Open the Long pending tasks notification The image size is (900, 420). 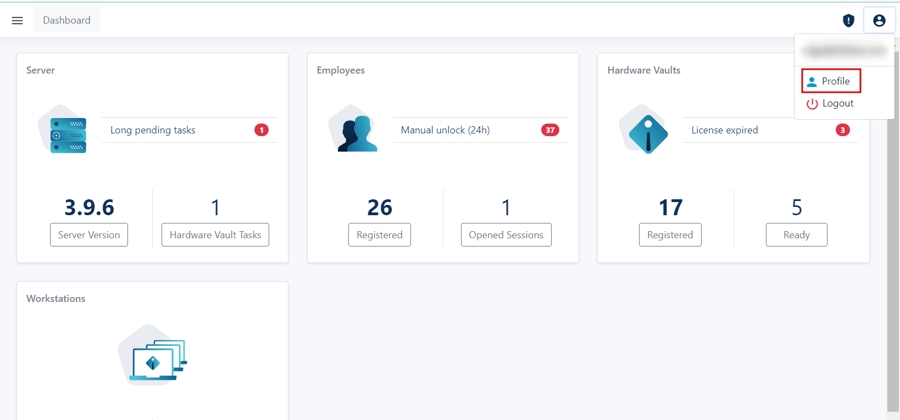pyautogui.click(x=188, y=130)
